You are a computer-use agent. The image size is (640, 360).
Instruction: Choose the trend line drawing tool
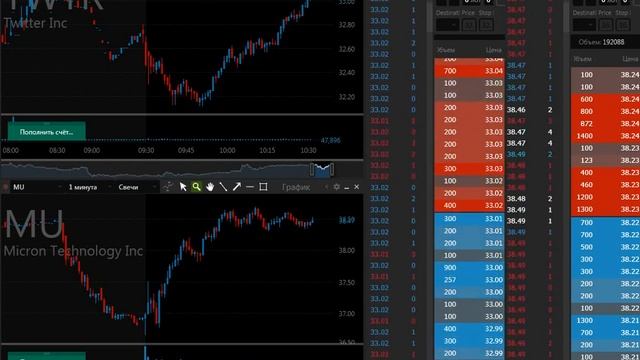point(223,187)
